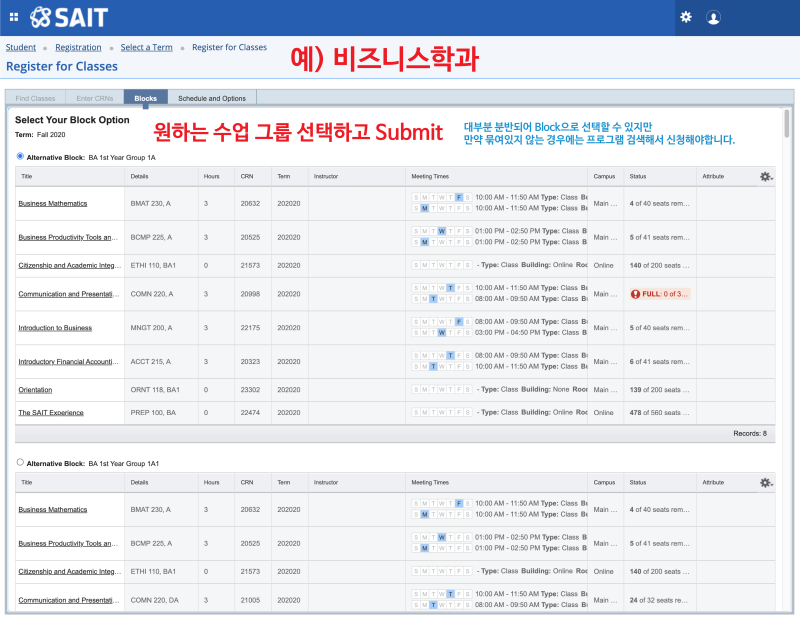
Task: Click the Student breadcrumb link
Action: pos(20,47)
